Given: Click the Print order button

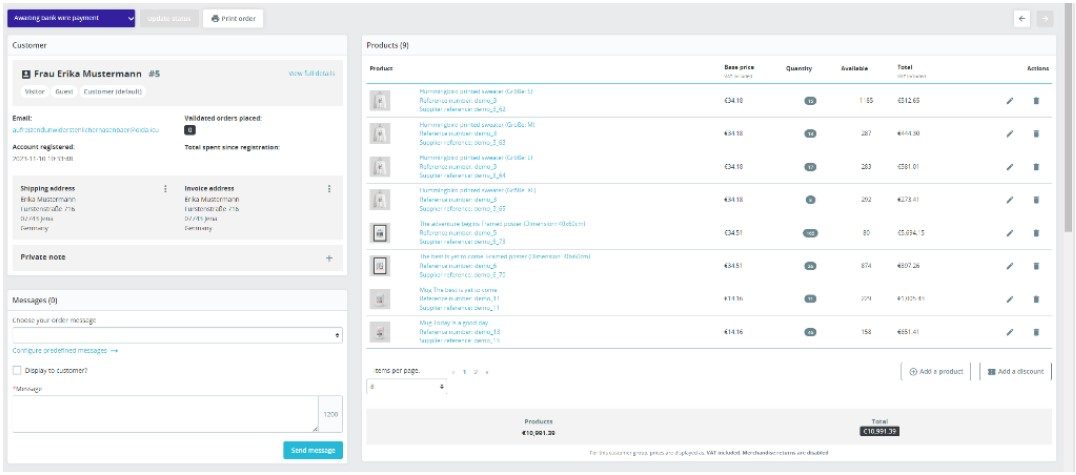Looking at the screenshot, I should [x=233, y=19].
